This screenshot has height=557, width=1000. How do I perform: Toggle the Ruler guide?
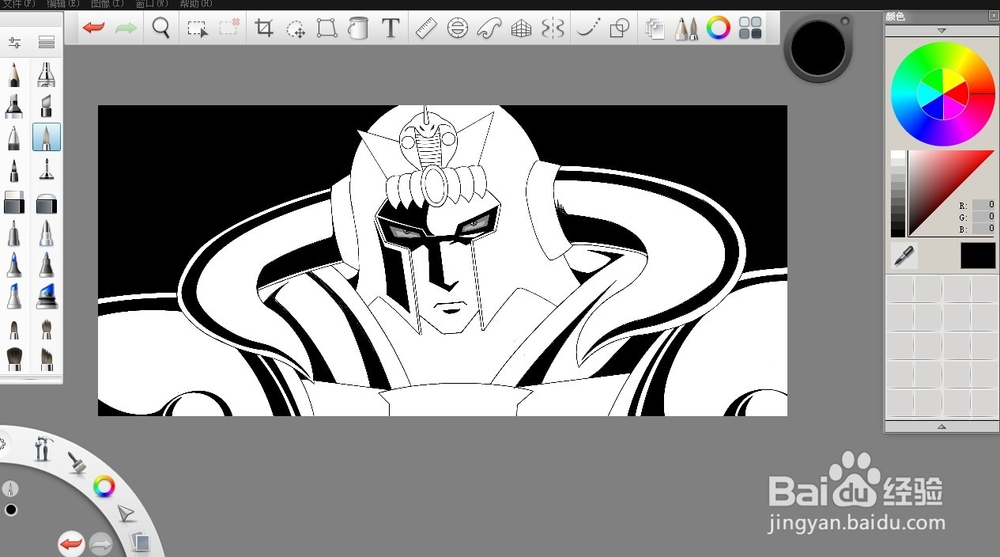pos(426,28)
